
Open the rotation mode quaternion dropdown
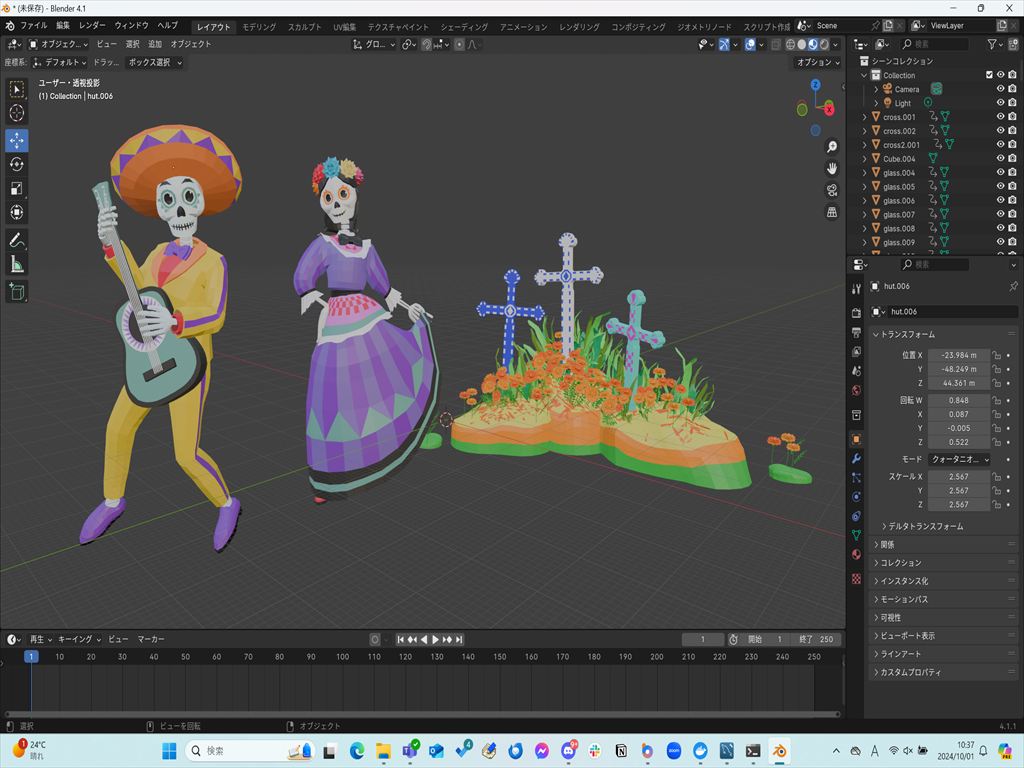[x=959, y=460]
